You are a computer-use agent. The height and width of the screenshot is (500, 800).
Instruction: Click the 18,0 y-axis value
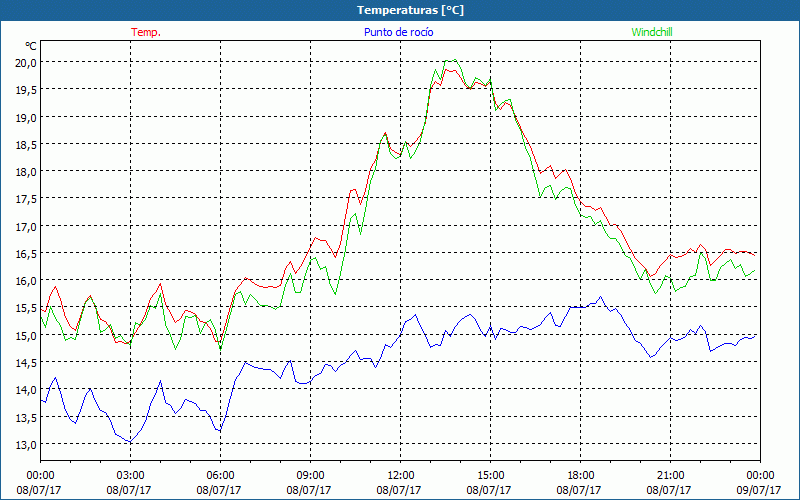click(x=26, y=172)
